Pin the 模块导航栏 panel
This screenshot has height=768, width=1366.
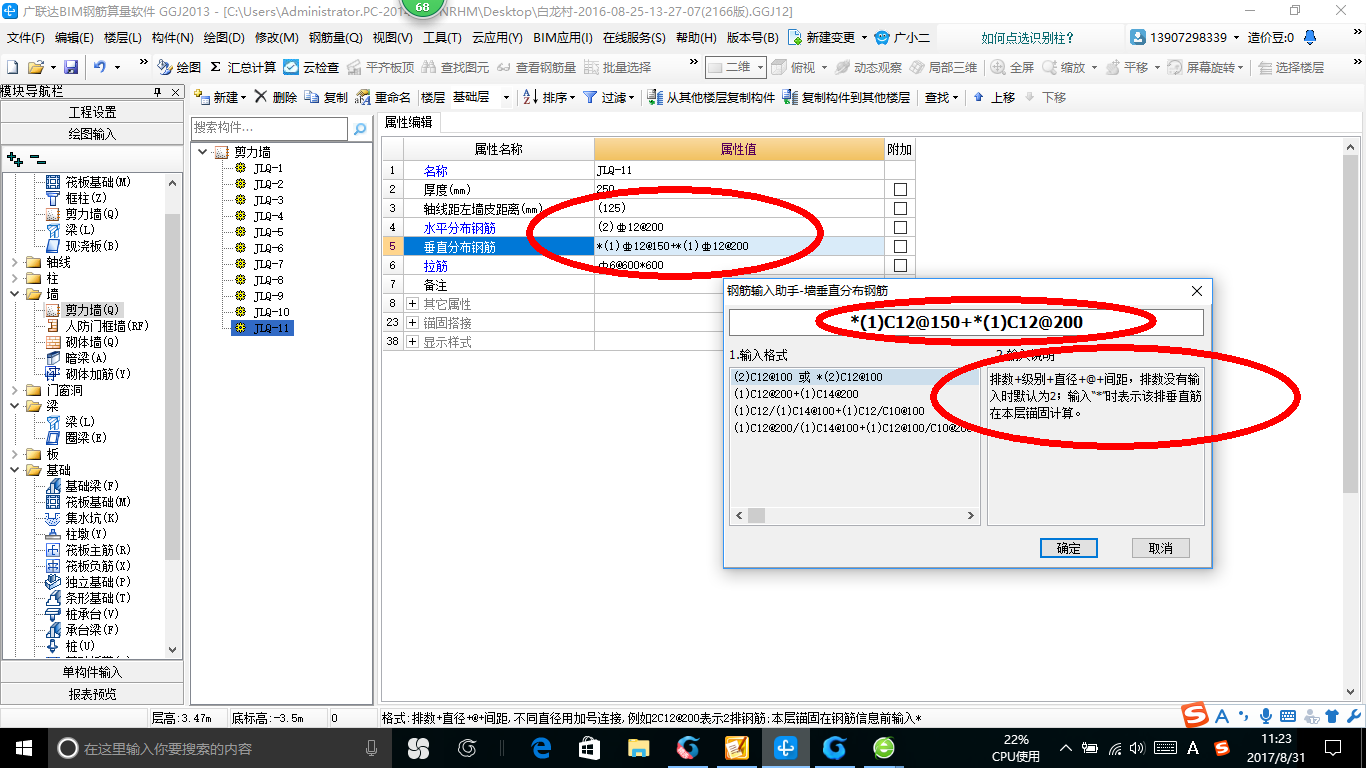tap(157, 92)
